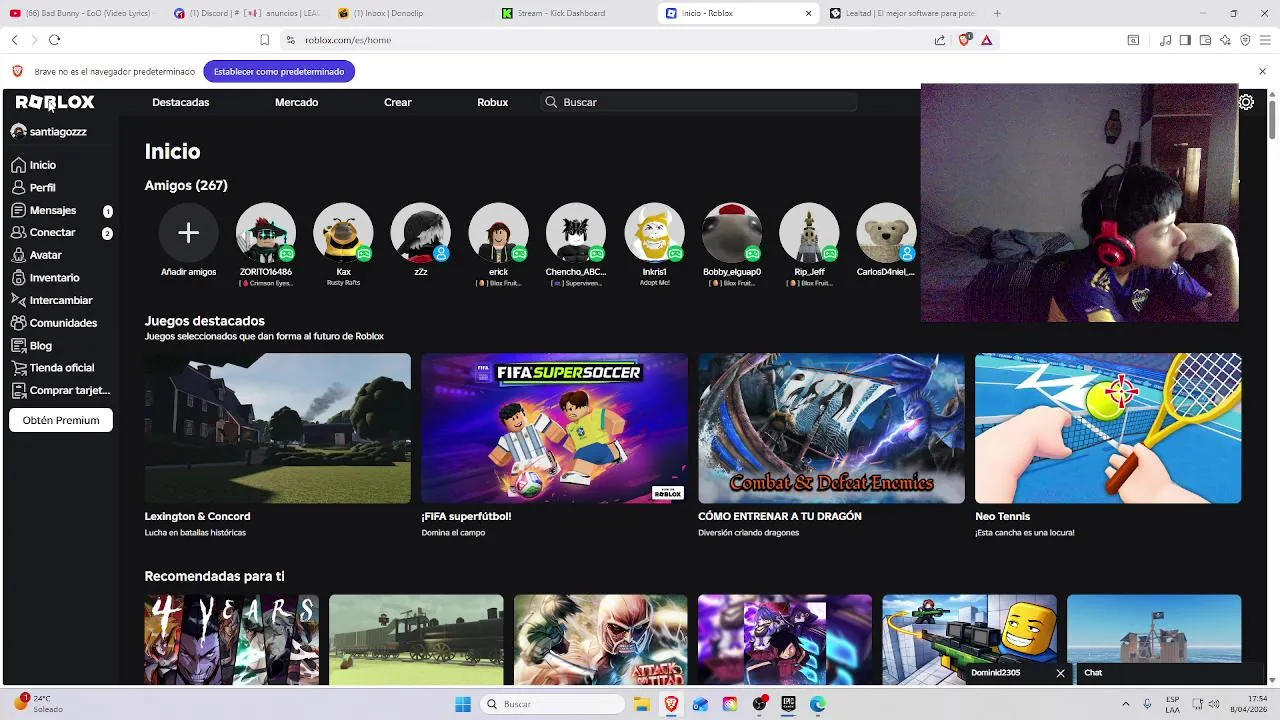Open the Lexington & Concord game thumbnail
Viewport: 1280px width, 720px height.
coord(277,428)
